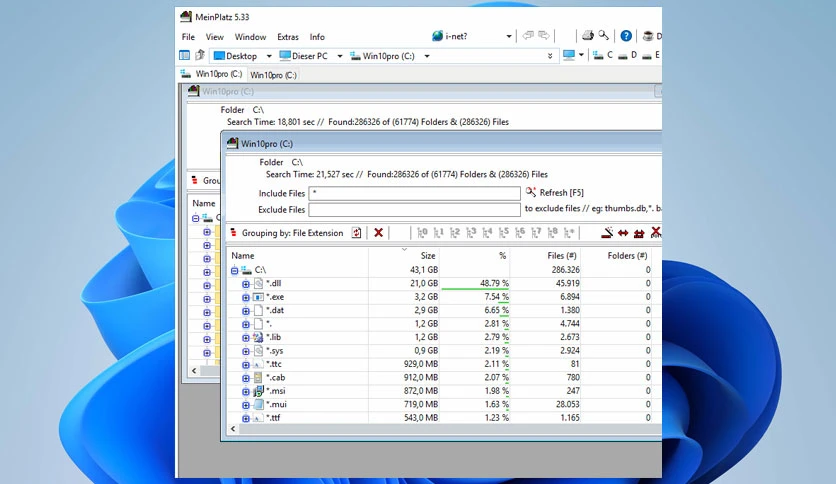Click the forward navigation arrow icon
This screenshot has height=484, width=836.
[543, 35]
